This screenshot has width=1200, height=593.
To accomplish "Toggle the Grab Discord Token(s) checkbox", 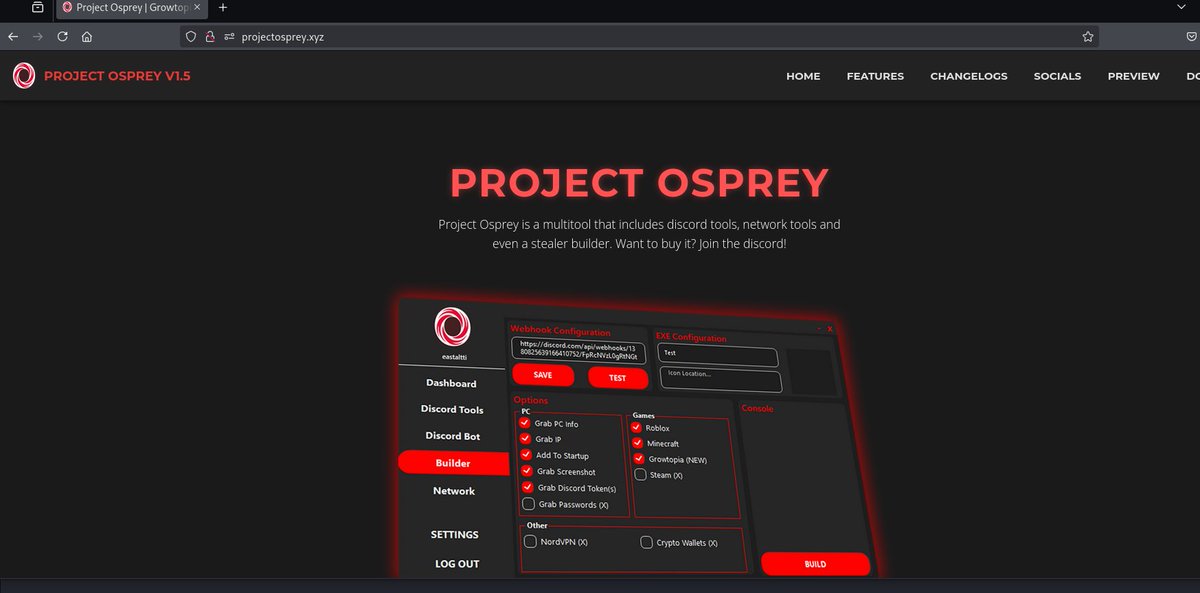I will [x=527, y=488].
